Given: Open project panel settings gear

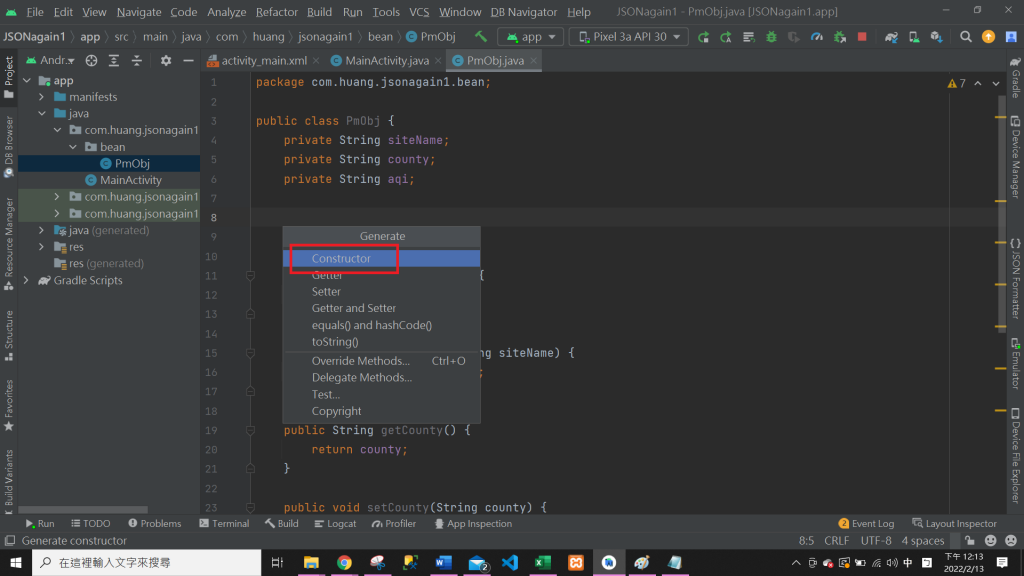Looking at the screenshot, I should [x=166, y=61].
